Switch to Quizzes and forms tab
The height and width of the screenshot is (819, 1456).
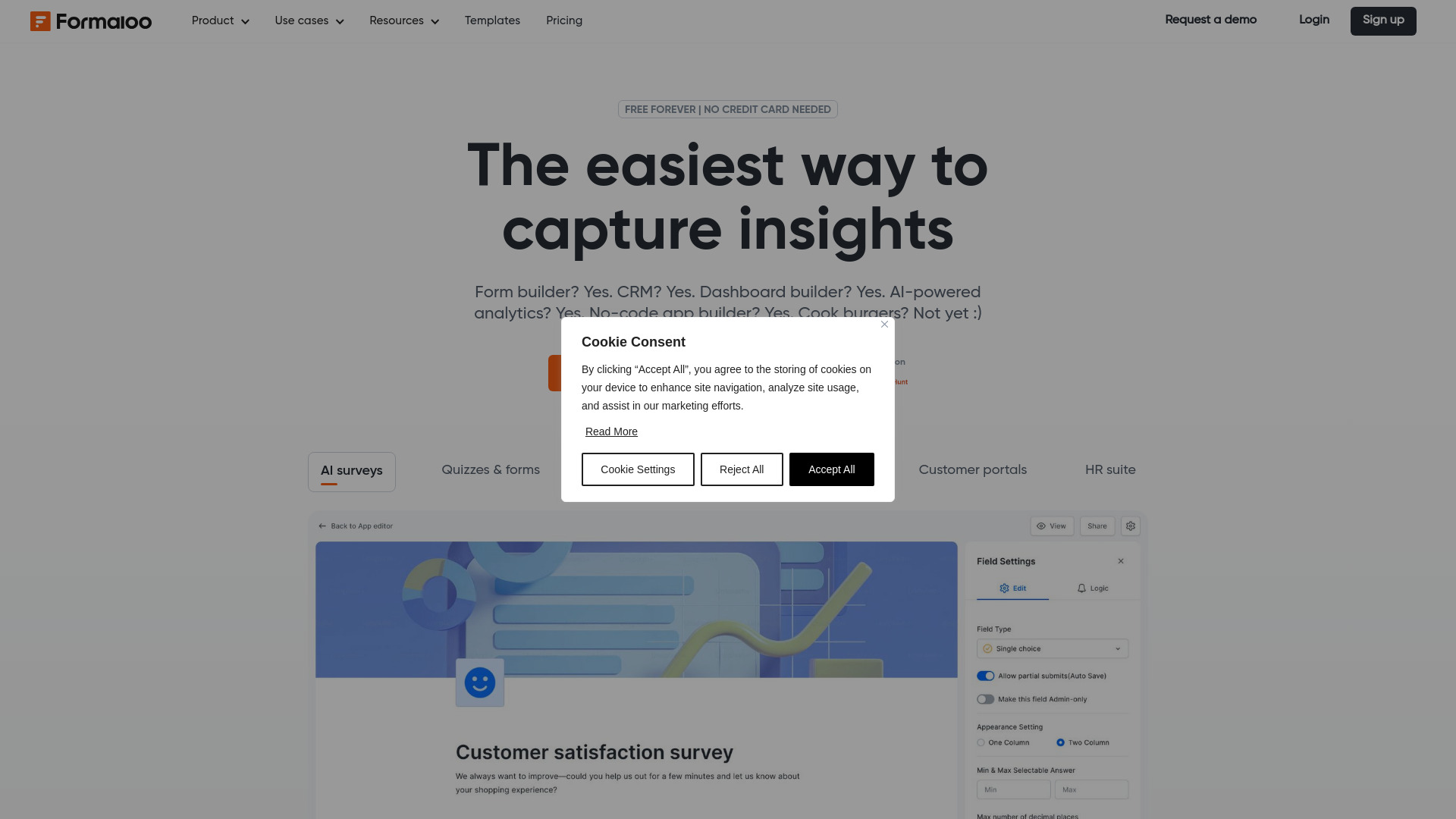(x=490, y=470)
